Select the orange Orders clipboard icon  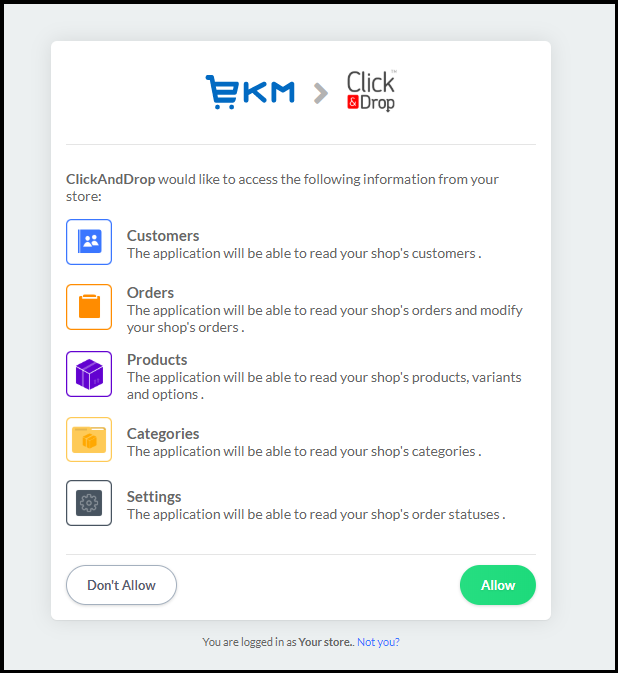(x=89, y=307)
